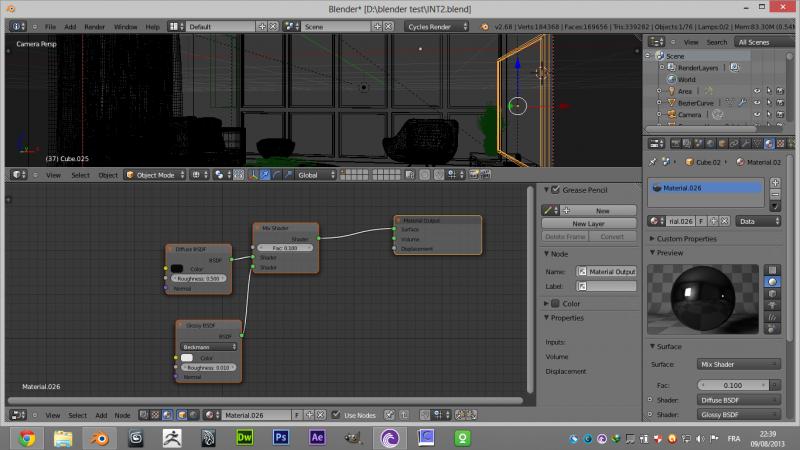Click the World icon in the outliner
The width and height of the screenshot is (800, 450).
670,79
